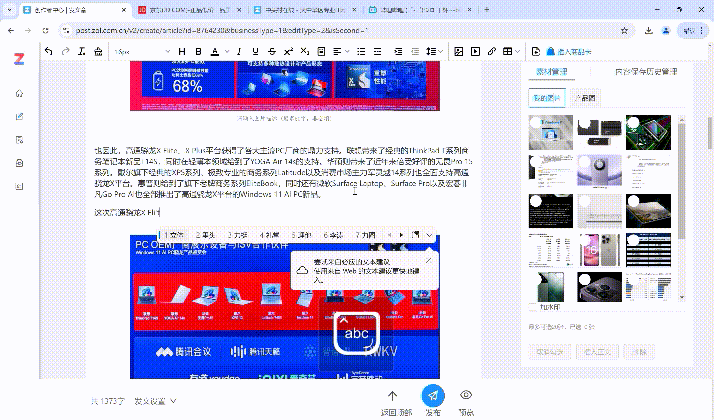
Task: Select circle on green chip thumbnail
Action: point(633,122)
